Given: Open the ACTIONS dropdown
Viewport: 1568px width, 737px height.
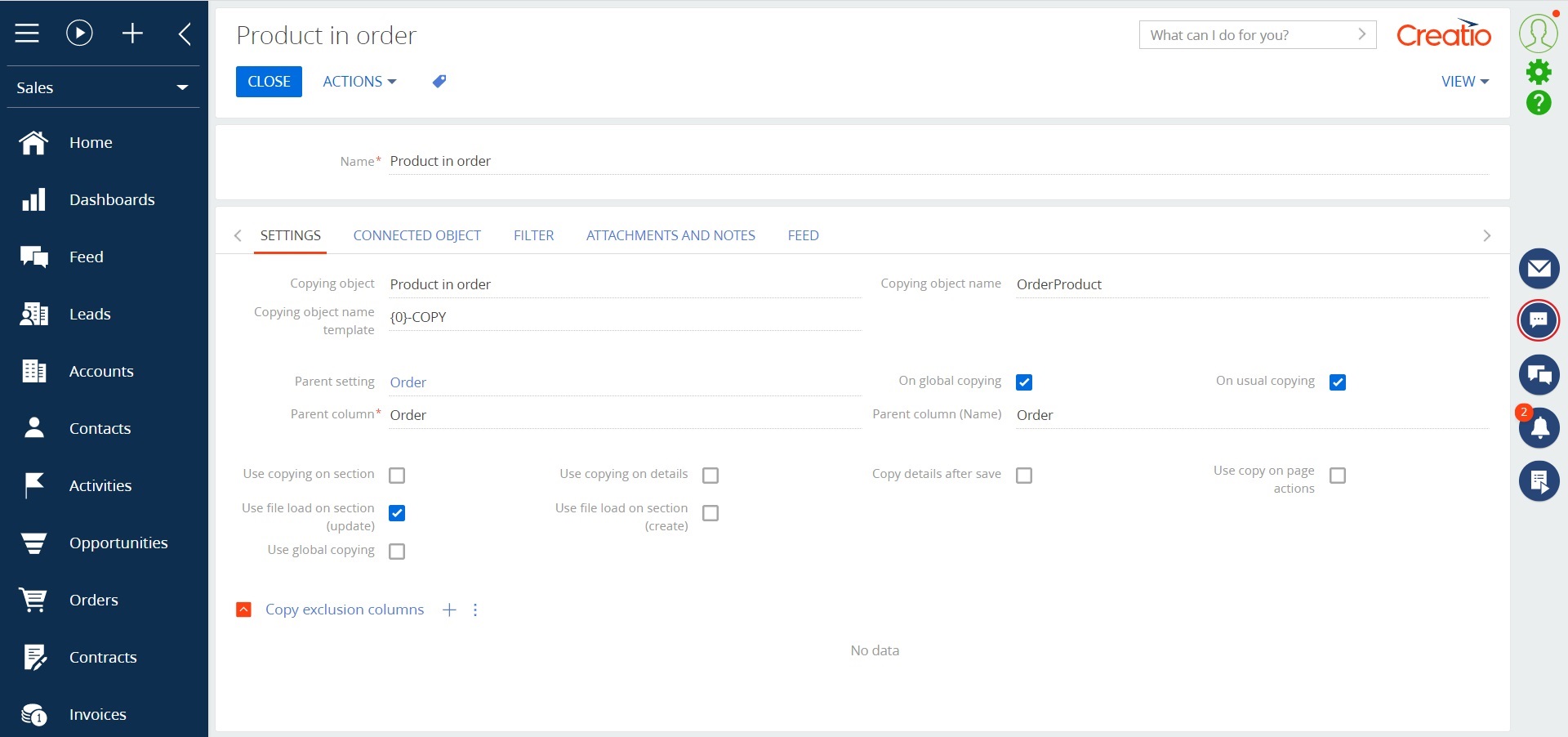Looking at the screenshot, I should (359, 81).
